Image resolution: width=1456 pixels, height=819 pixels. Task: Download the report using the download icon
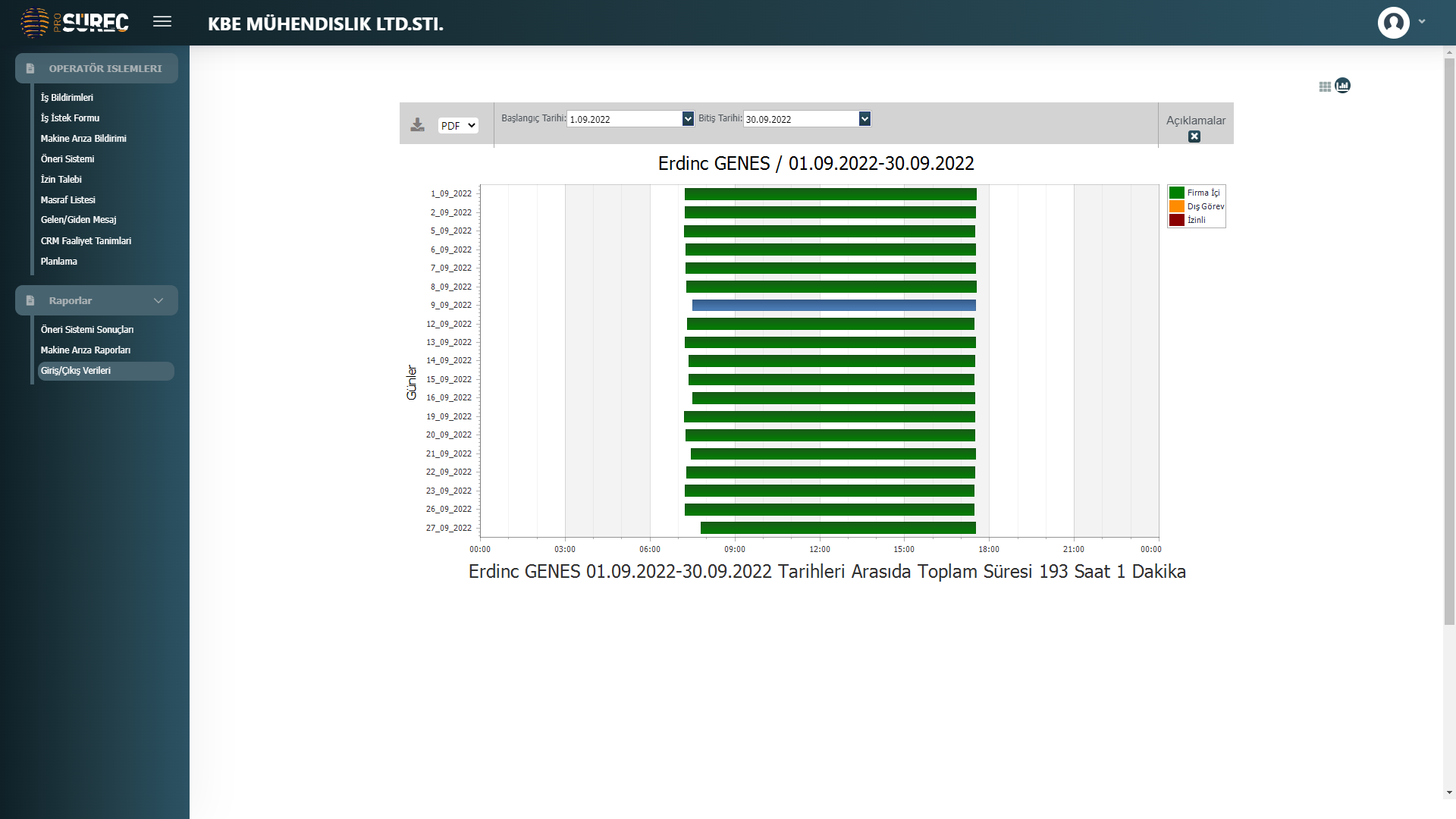click(417, 125)
